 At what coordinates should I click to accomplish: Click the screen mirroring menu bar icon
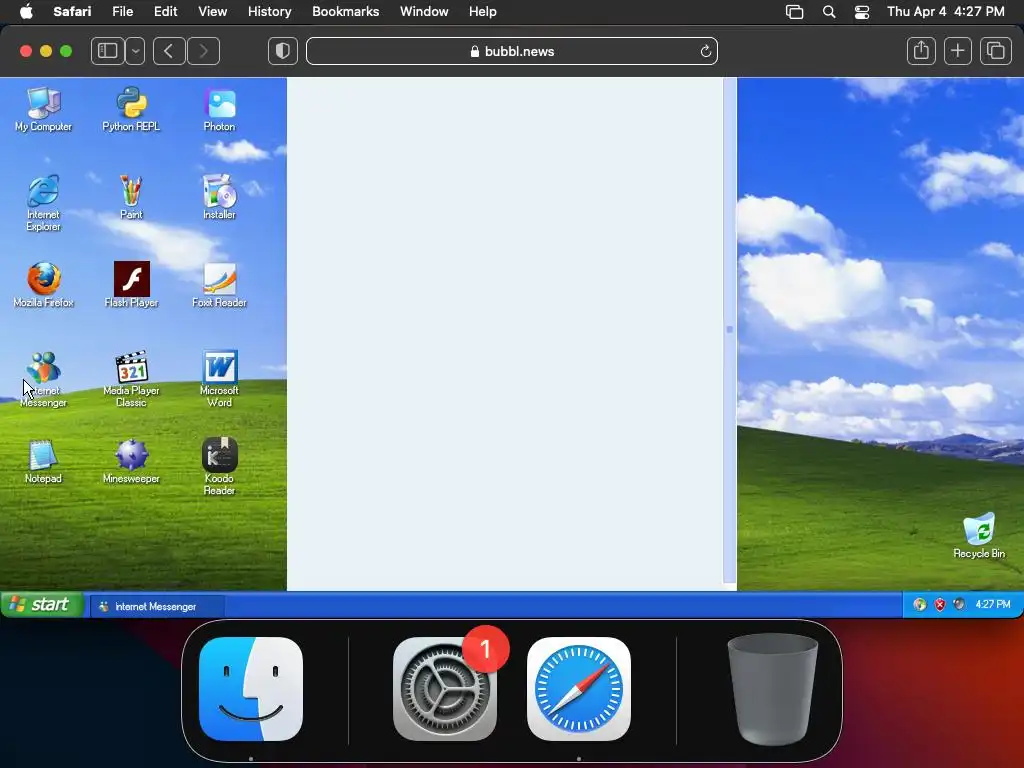tap(794, 12)
